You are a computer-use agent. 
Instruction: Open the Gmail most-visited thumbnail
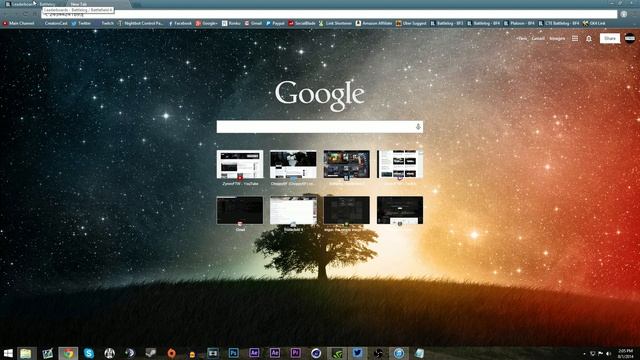point(240,210)
